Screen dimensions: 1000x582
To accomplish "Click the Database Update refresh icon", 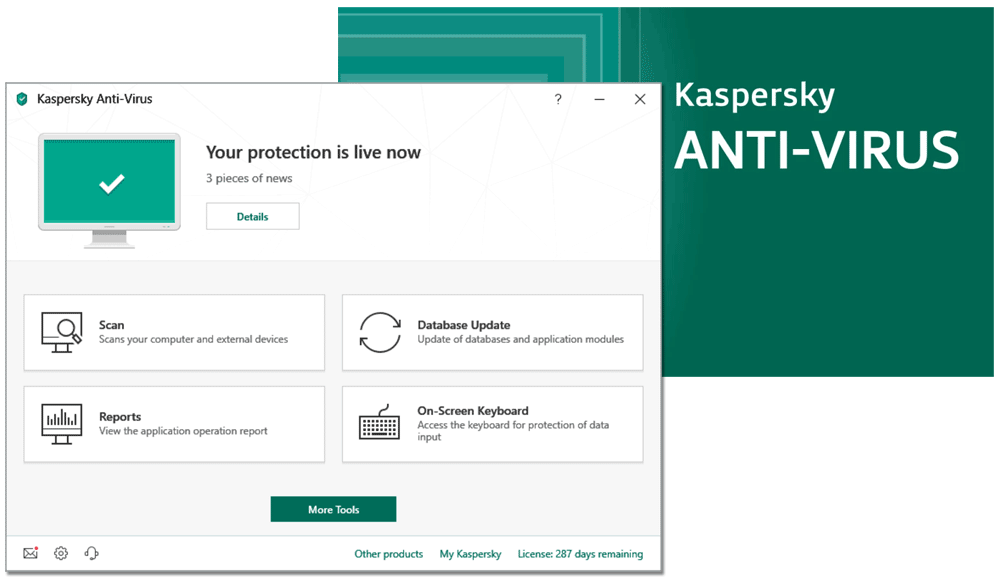I will pos(379,331).
